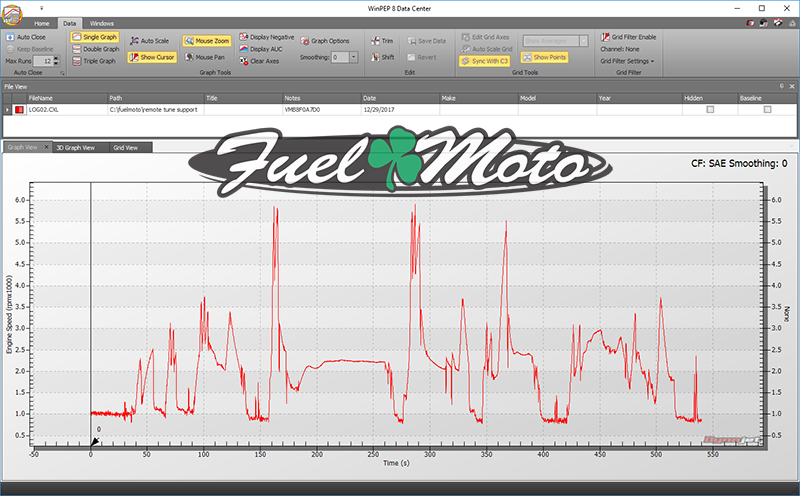
Task: Sort by Path column header
Action: (x=156, y=98)
